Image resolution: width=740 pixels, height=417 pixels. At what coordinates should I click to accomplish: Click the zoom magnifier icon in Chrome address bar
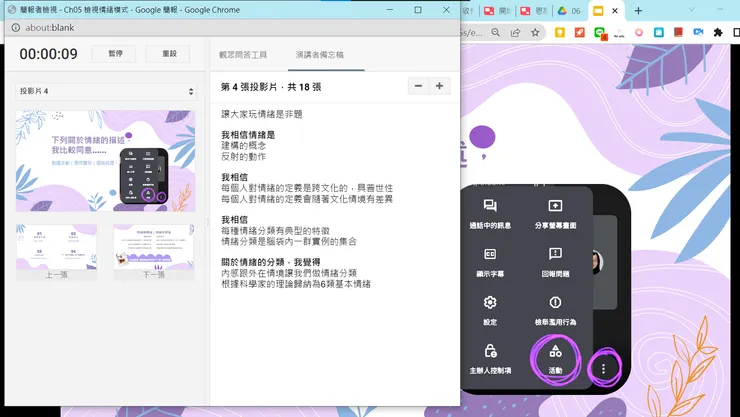click(x=496, y=33)
